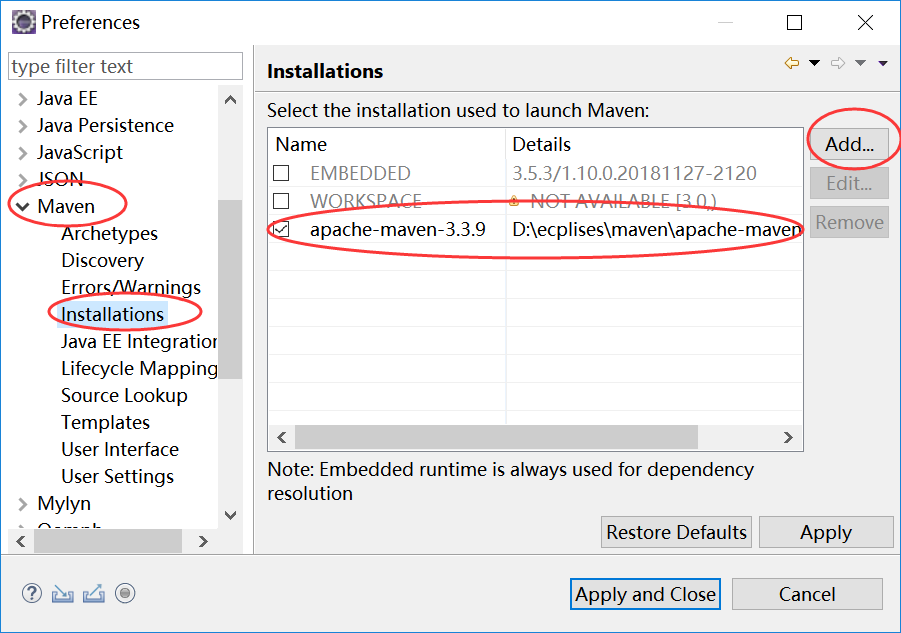Collapse the Maven tree node
Viewport: 901px width, 633px height.
point(22,207)
